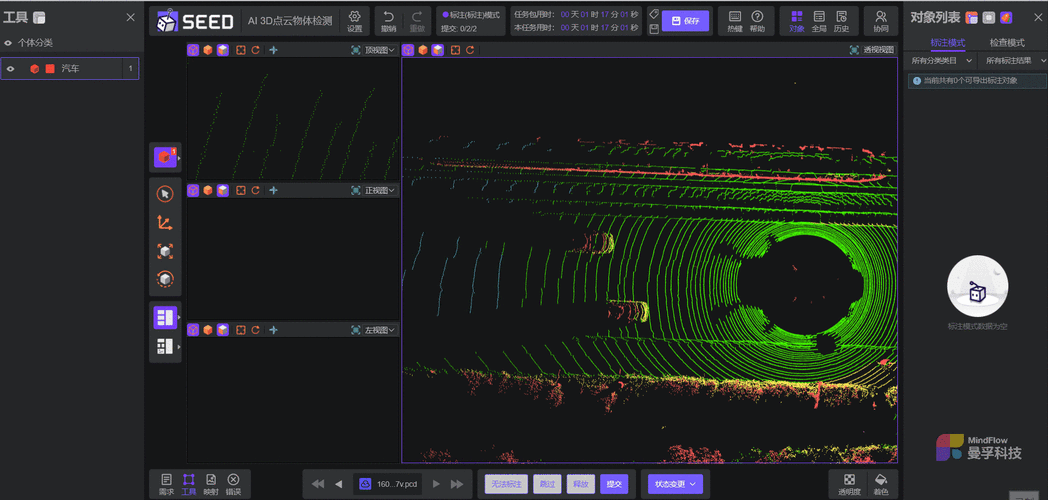Expand the cuboid tool submenu arrow
Viewport: 1048px width, 500px height.
click(x=179, y=158)
